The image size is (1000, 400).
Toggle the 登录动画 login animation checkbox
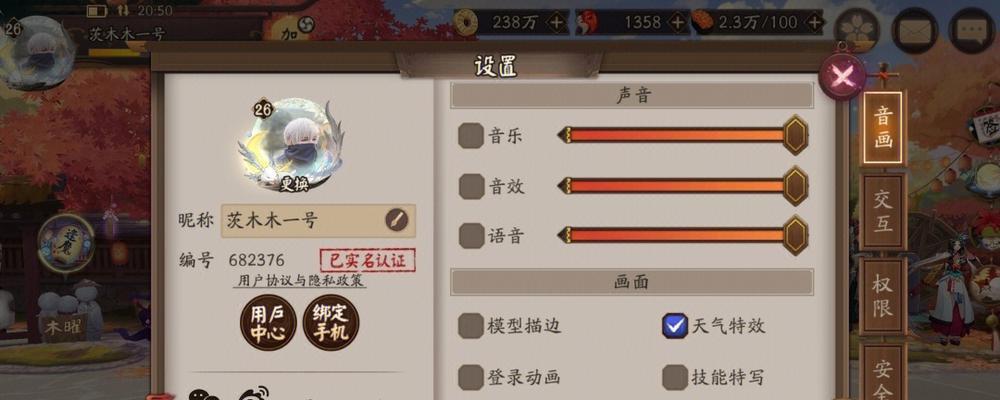click(x=471, y=377)
